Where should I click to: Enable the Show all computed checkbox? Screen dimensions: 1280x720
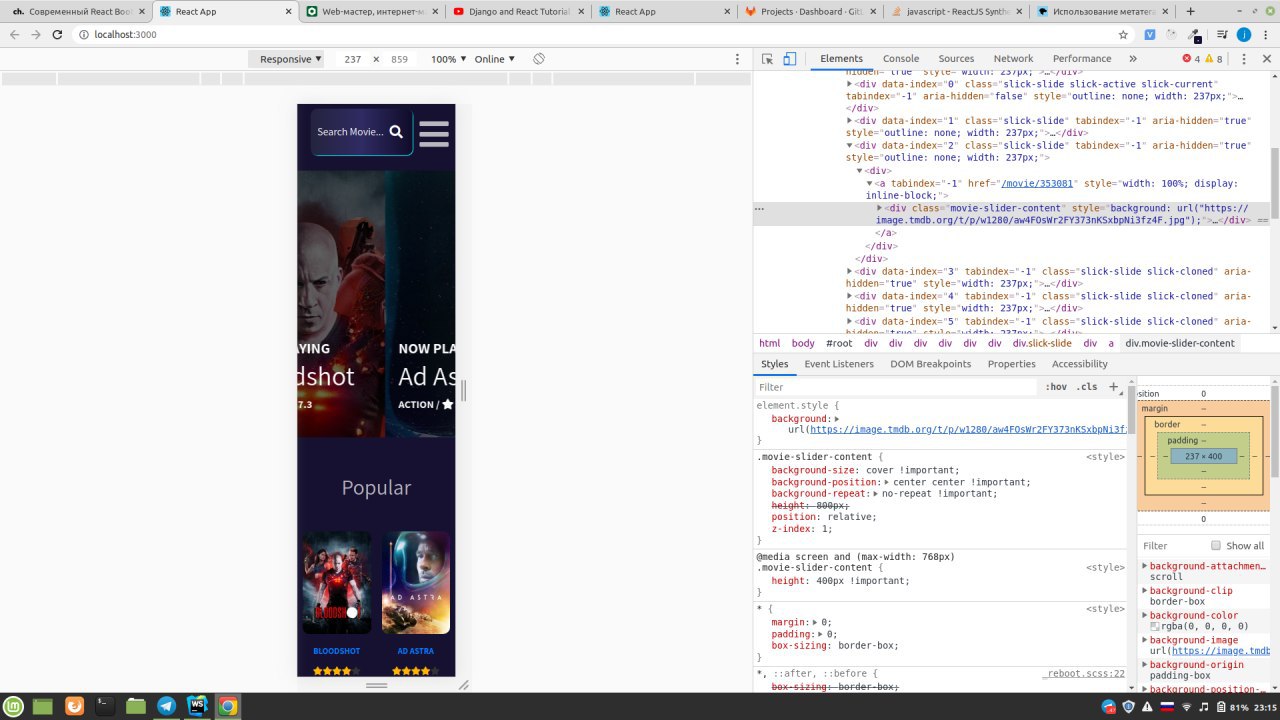click(1216, 546)
